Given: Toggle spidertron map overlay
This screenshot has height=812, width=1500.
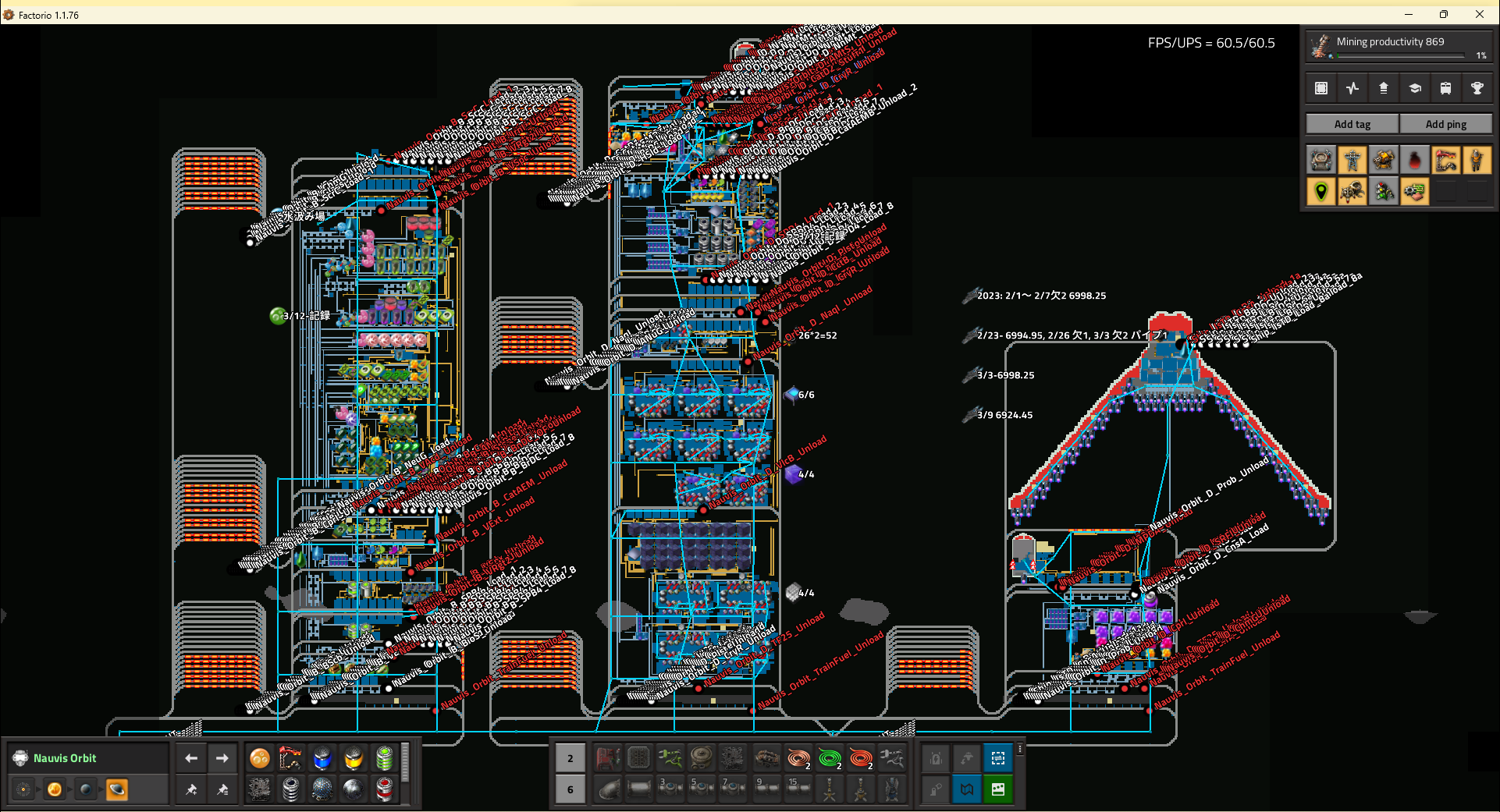Looking at the screenshot, I should tap(1352, 191).
